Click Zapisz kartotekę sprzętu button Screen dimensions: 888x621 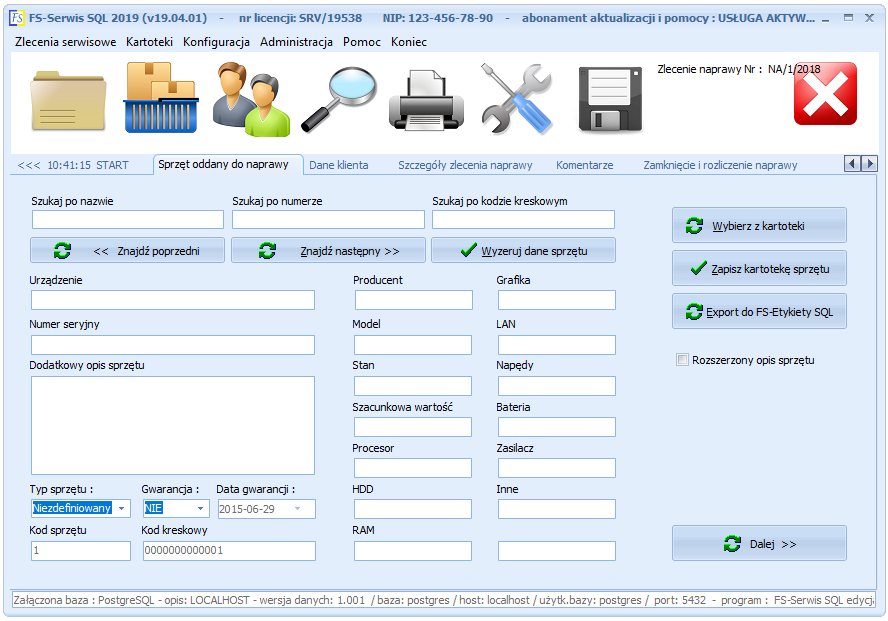759,268
